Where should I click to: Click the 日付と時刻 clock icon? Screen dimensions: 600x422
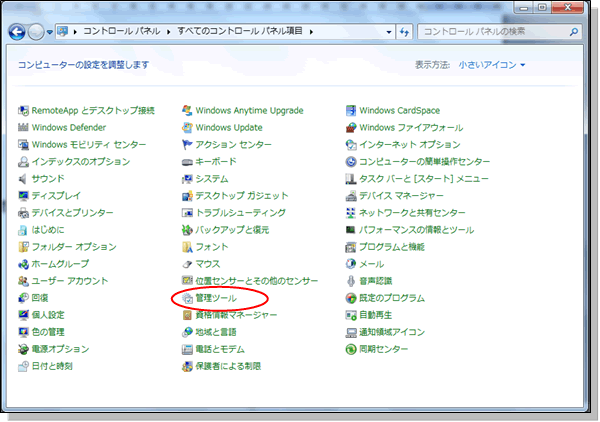point(23,366)
